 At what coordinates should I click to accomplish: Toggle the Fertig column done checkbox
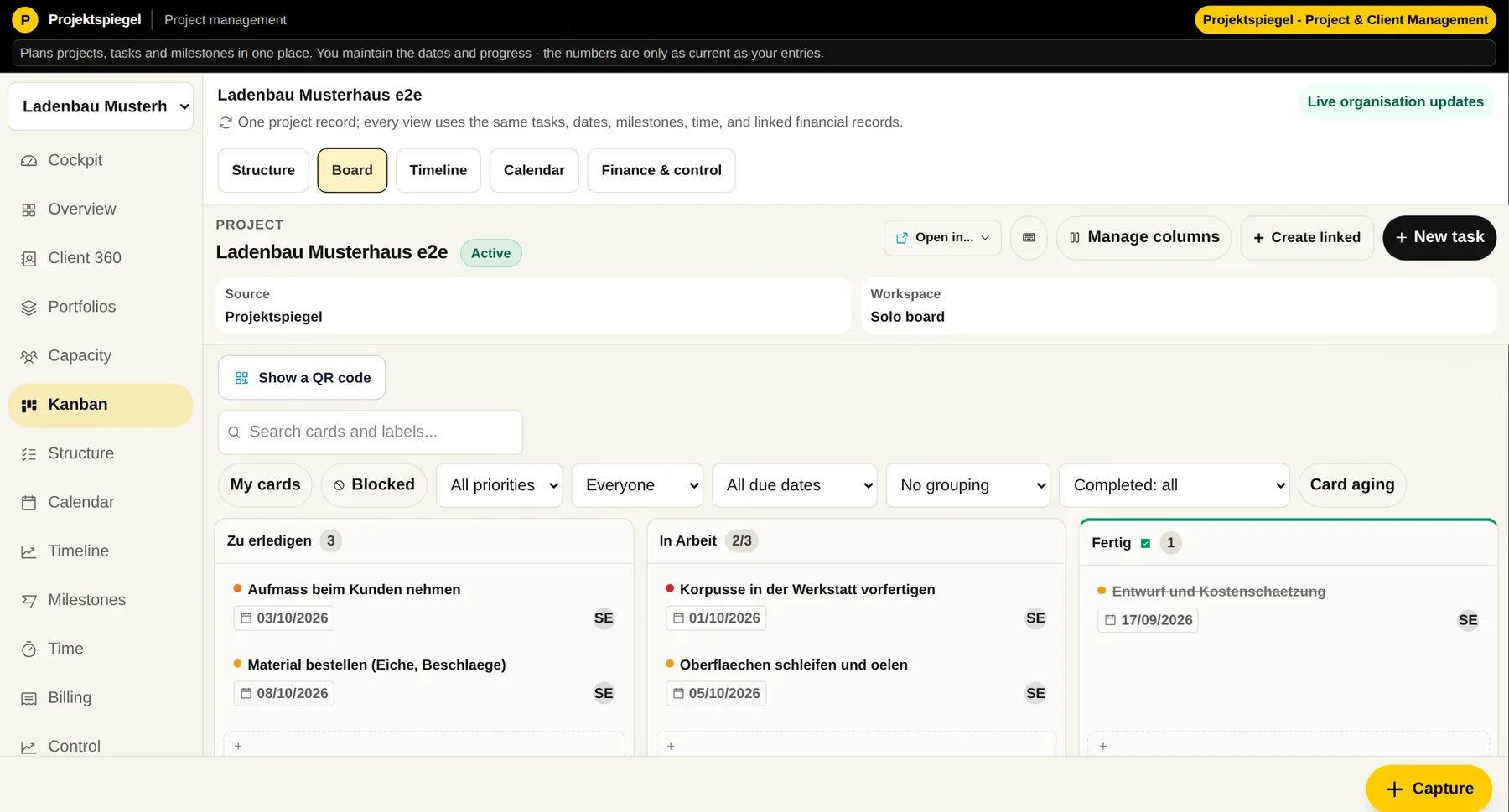(x=1145, y=543)
